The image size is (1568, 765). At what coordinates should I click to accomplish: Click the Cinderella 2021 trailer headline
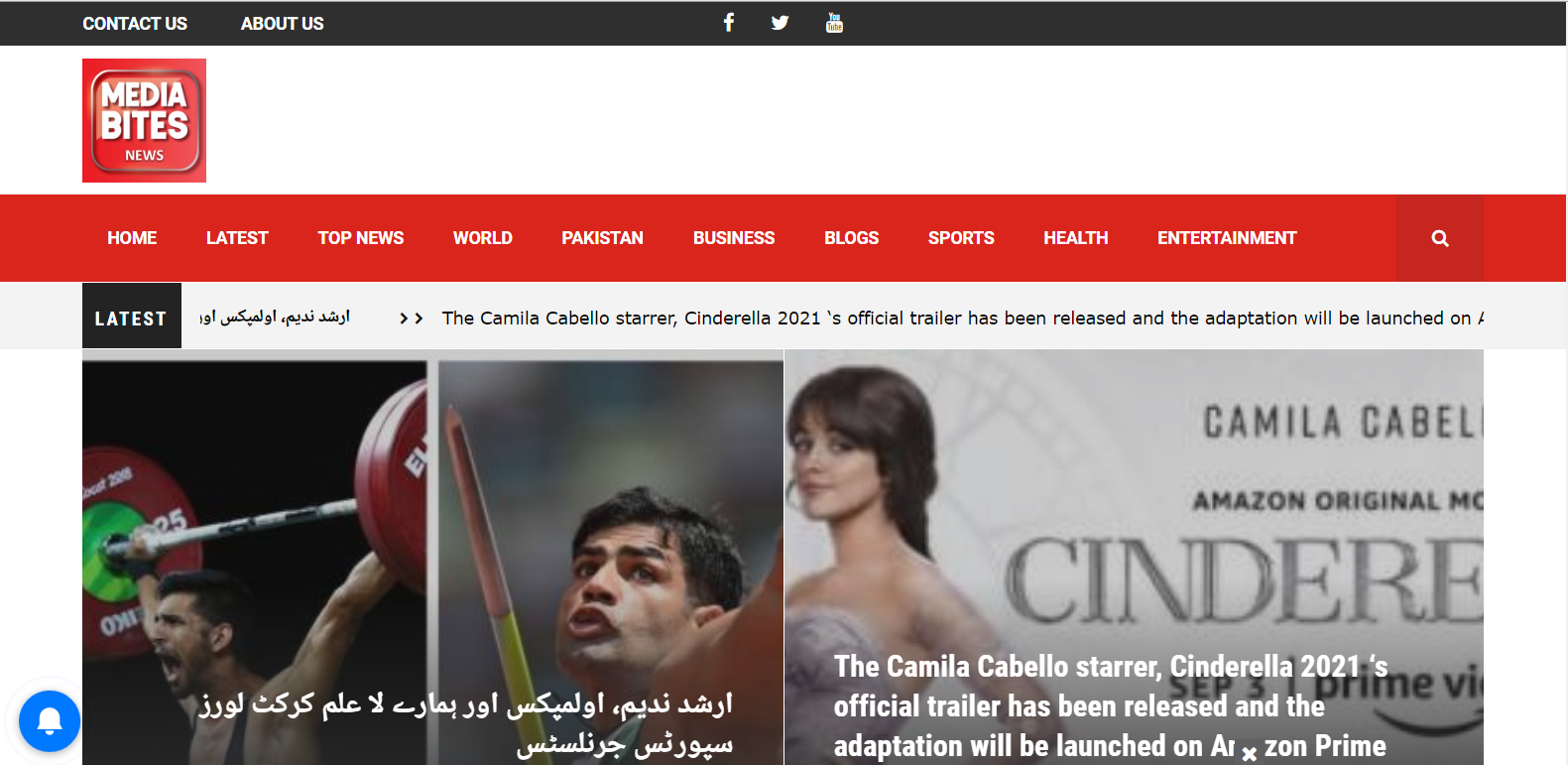coord(1111,705)
